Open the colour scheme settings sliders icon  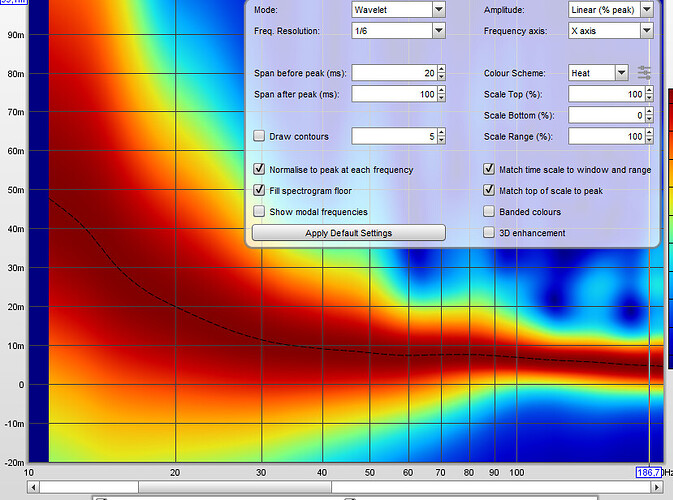[x=644, y=73]
